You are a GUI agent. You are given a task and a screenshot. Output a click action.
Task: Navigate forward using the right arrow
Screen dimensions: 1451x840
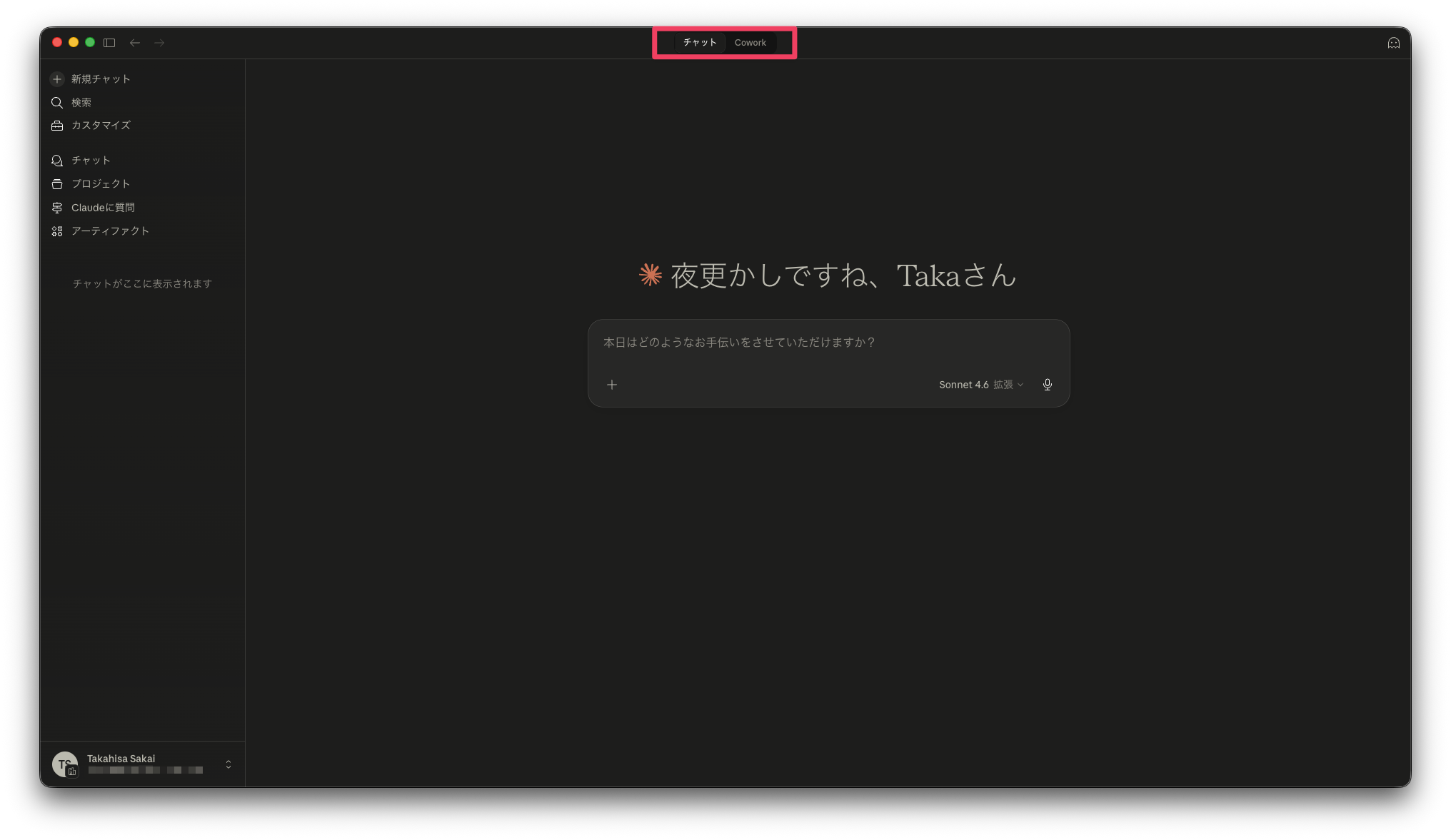(x=159, y=43)
